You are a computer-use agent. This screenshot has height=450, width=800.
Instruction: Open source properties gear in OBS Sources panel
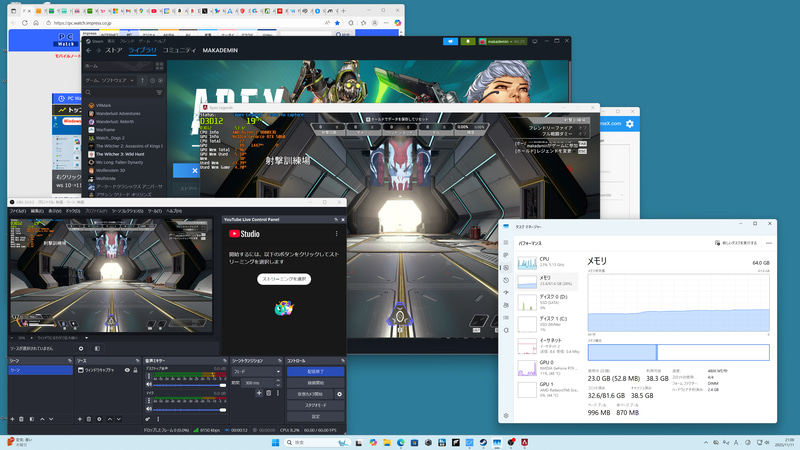(99, 419)
